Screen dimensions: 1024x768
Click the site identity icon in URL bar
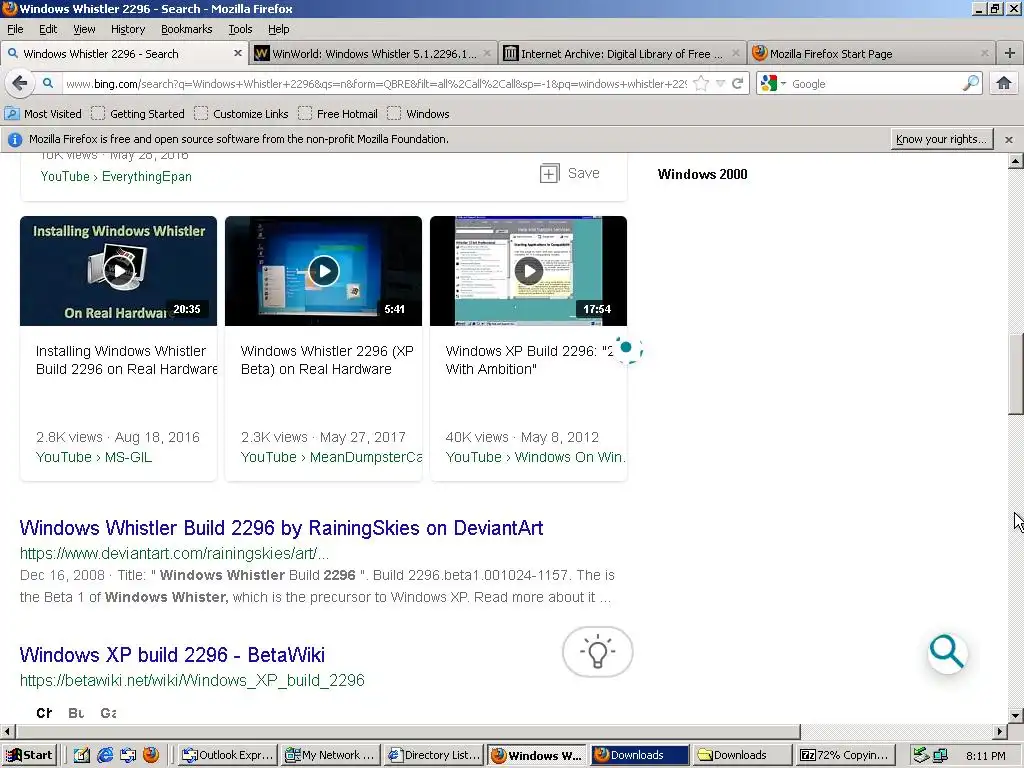click(x=48, y=84)
